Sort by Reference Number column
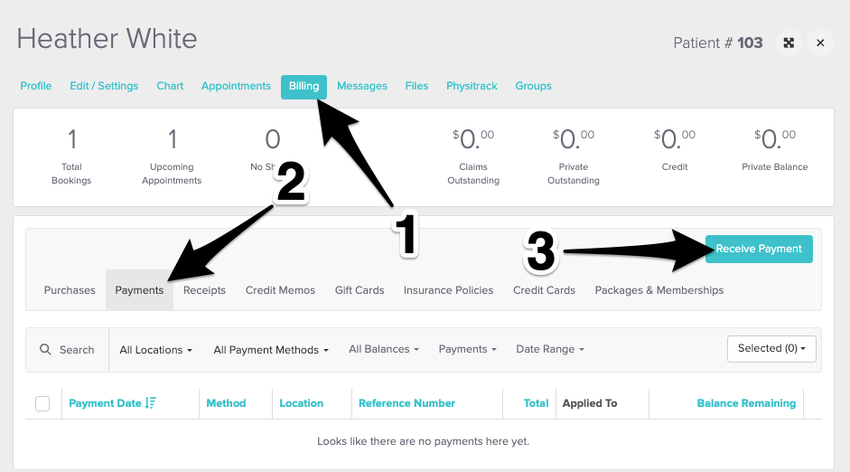This screenshot has width=850, height=472. coord(406,403)
